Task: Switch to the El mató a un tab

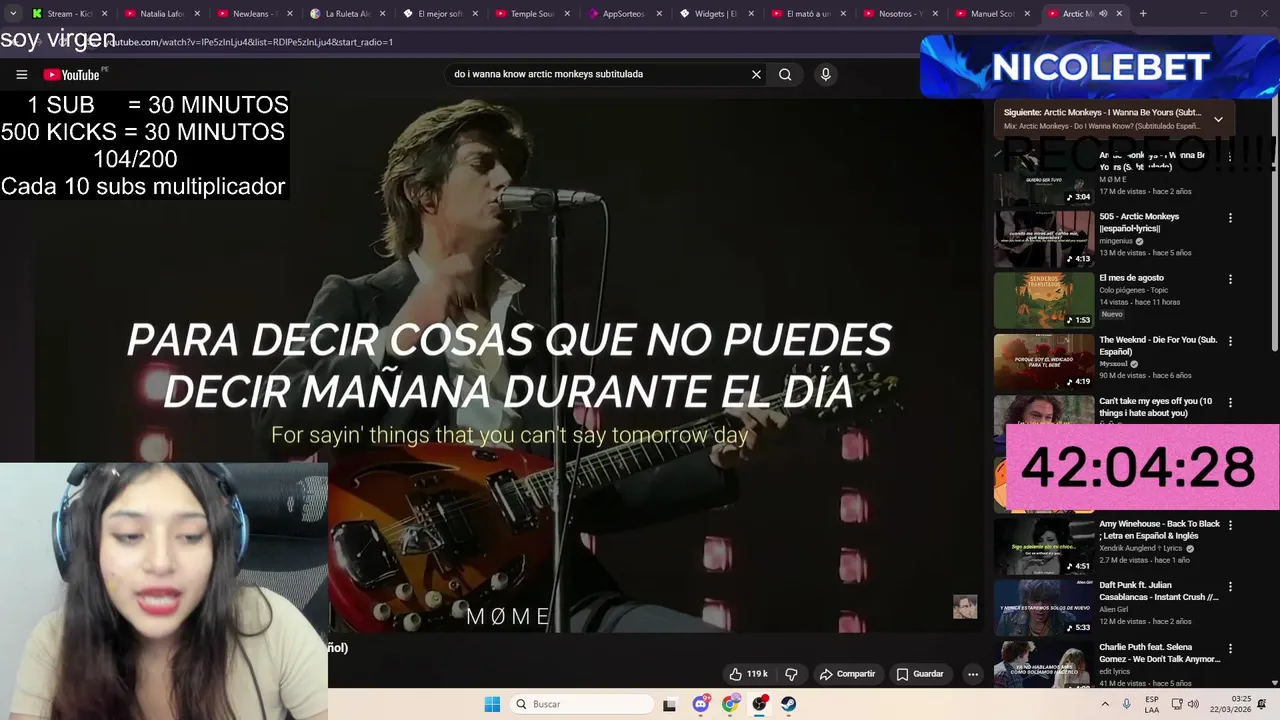Action: click(x=808, y=14)
